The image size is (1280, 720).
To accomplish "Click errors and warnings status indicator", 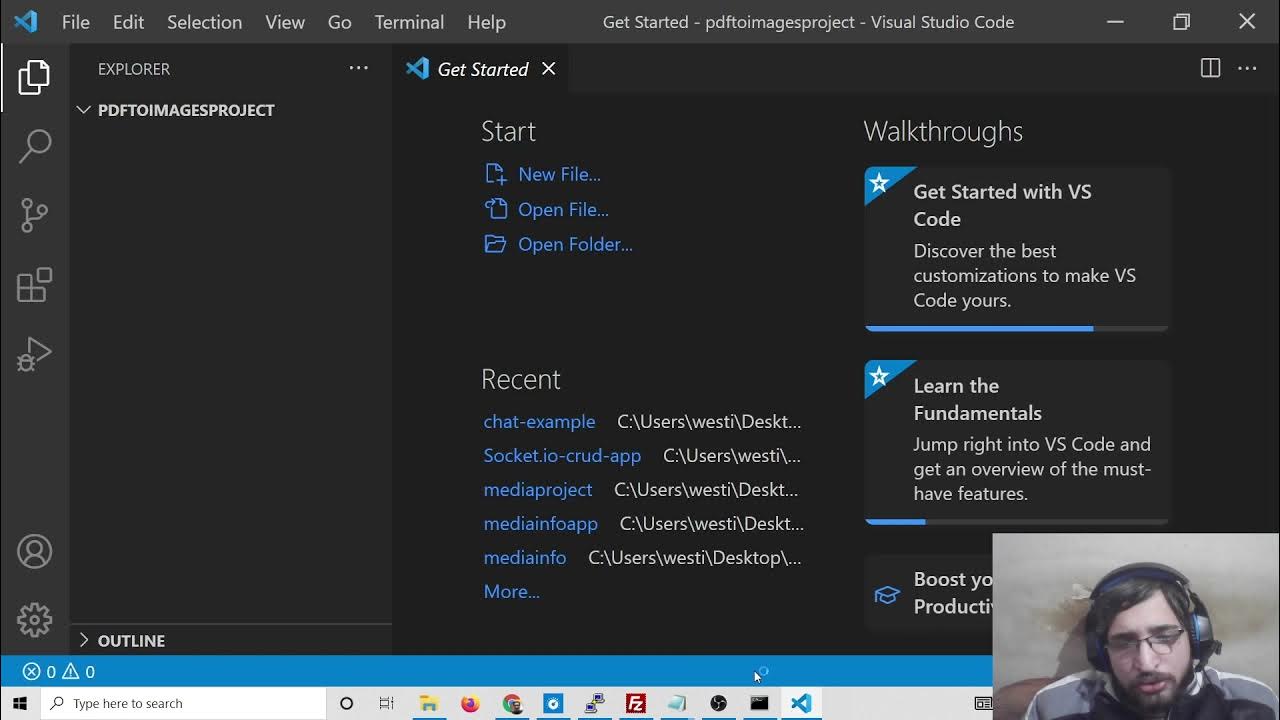I will [x=59, y=672].
